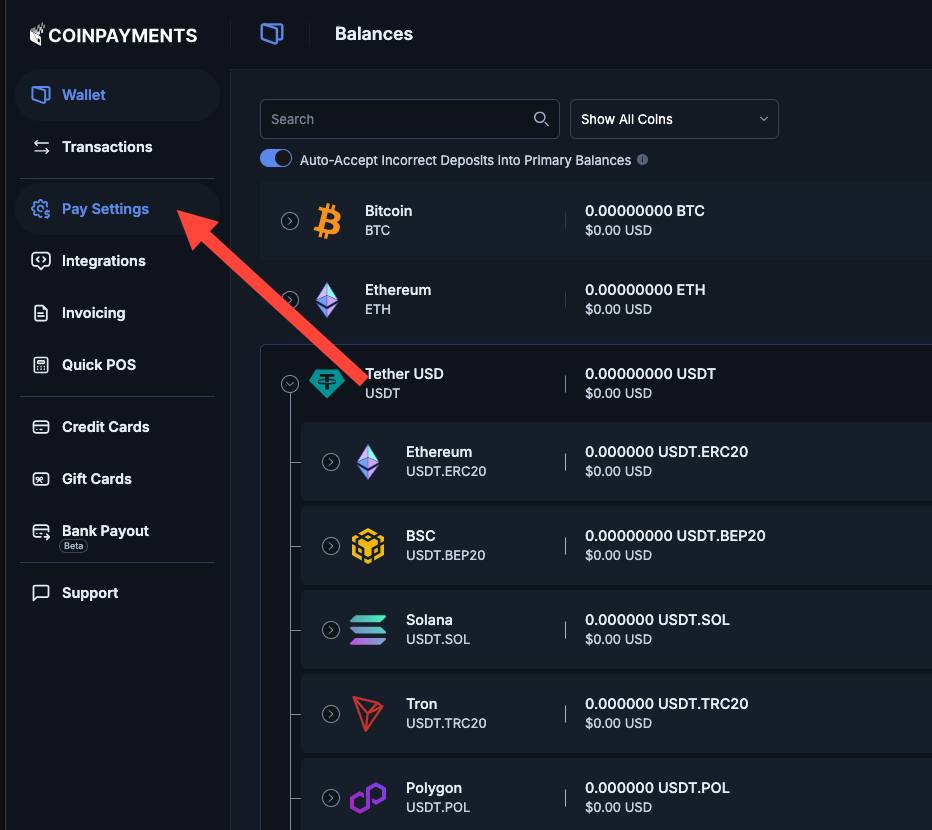Click the info icon beside Auto-Accept label

pos(643,159)
